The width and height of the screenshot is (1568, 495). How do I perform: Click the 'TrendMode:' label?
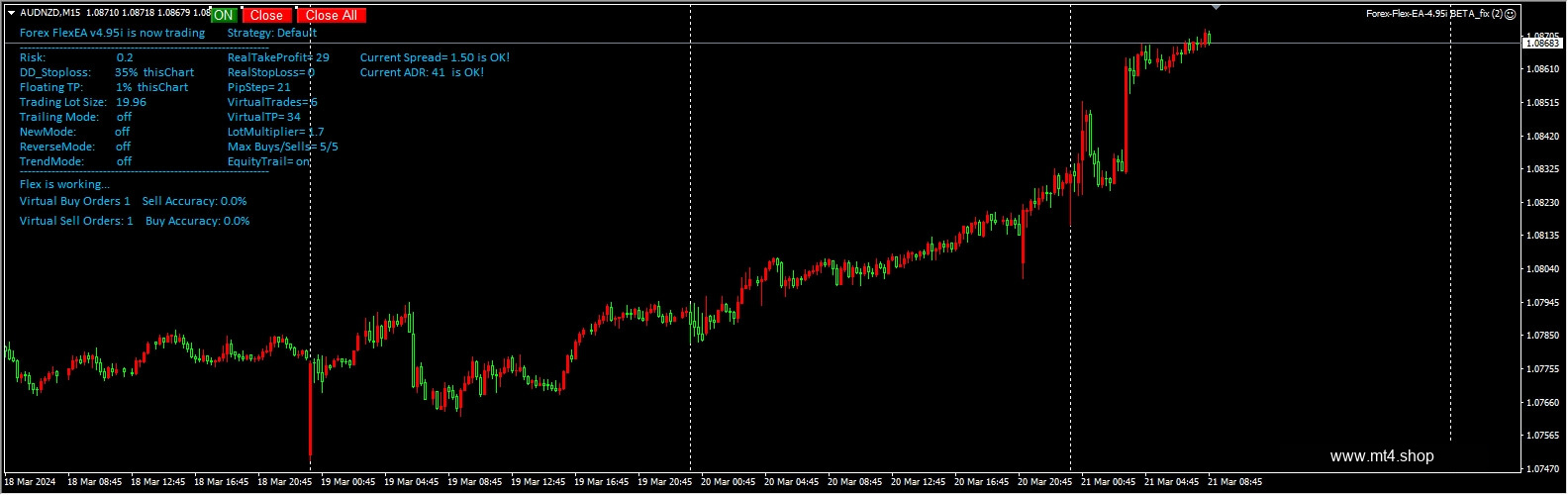[x=51, y=161]
